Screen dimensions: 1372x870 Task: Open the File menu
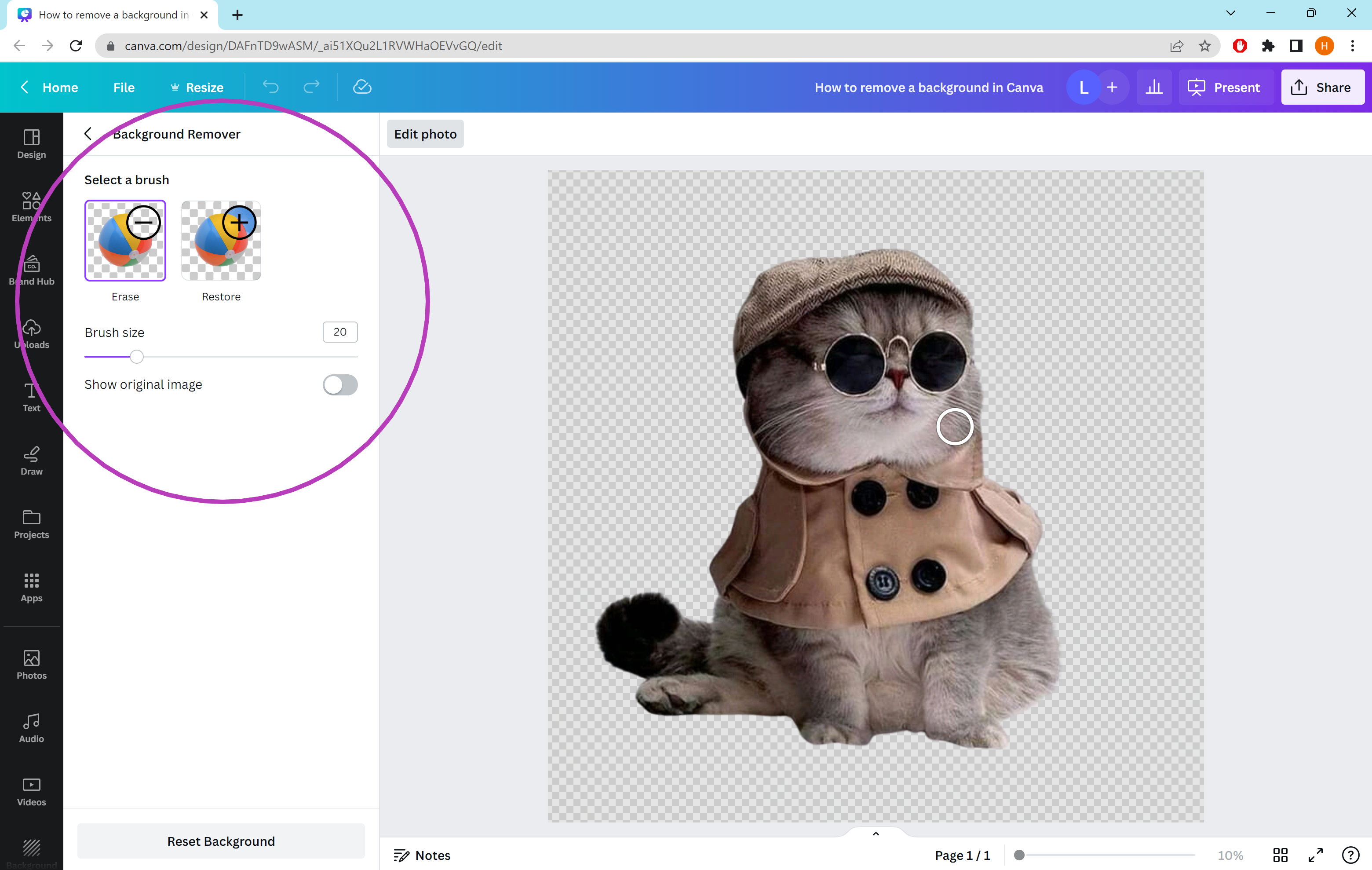[x=124, y=87]
